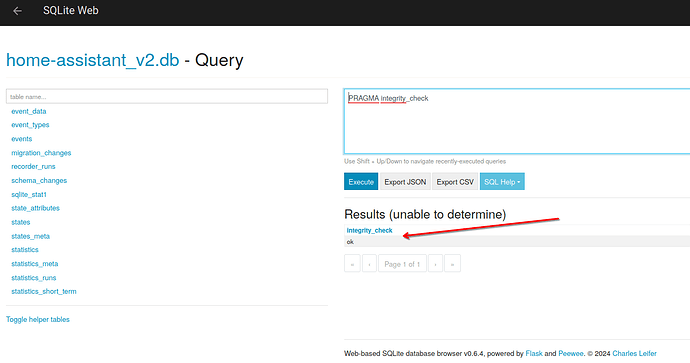Go to next results page (›)
This screenshot has width=690, height=363.
(435, 264)
